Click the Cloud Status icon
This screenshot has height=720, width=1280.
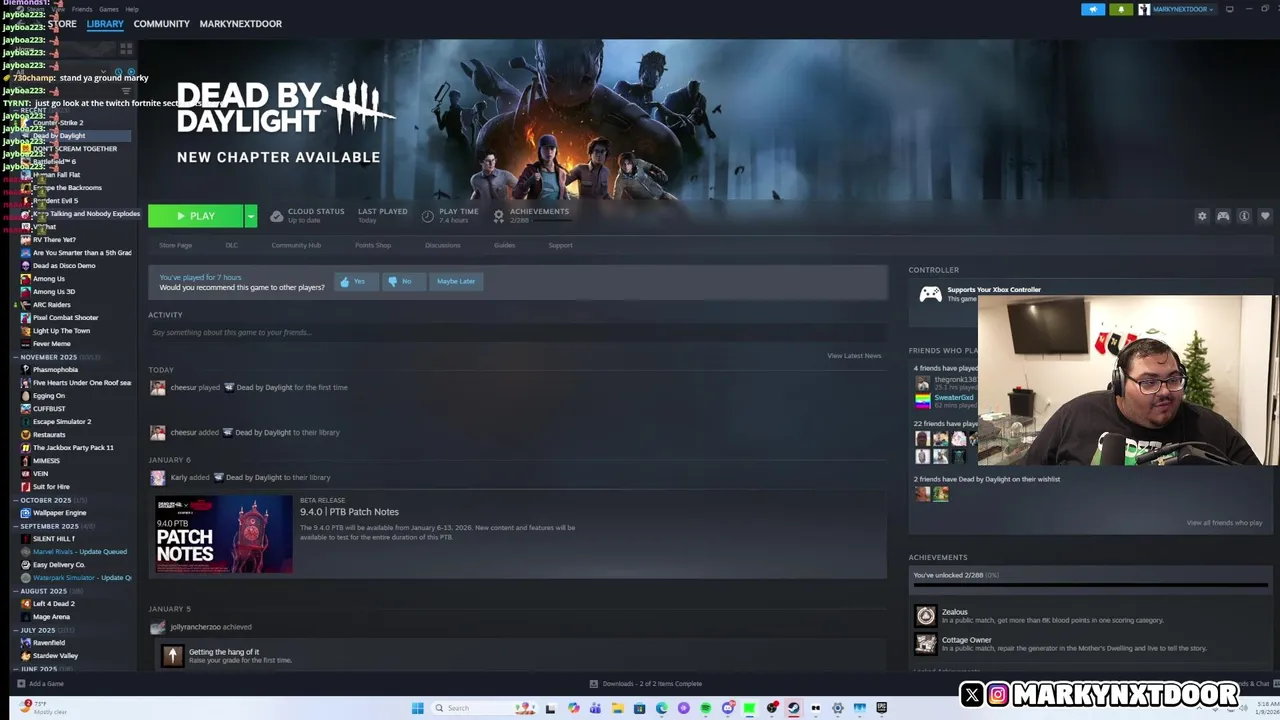tap(277, 216)
